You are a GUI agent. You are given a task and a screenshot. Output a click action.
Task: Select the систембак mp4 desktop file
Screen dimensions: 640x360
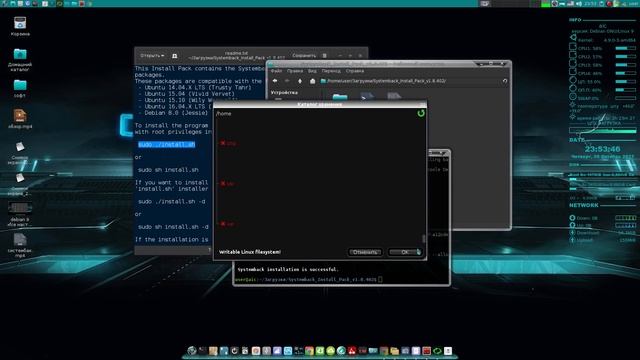(20, 245)
